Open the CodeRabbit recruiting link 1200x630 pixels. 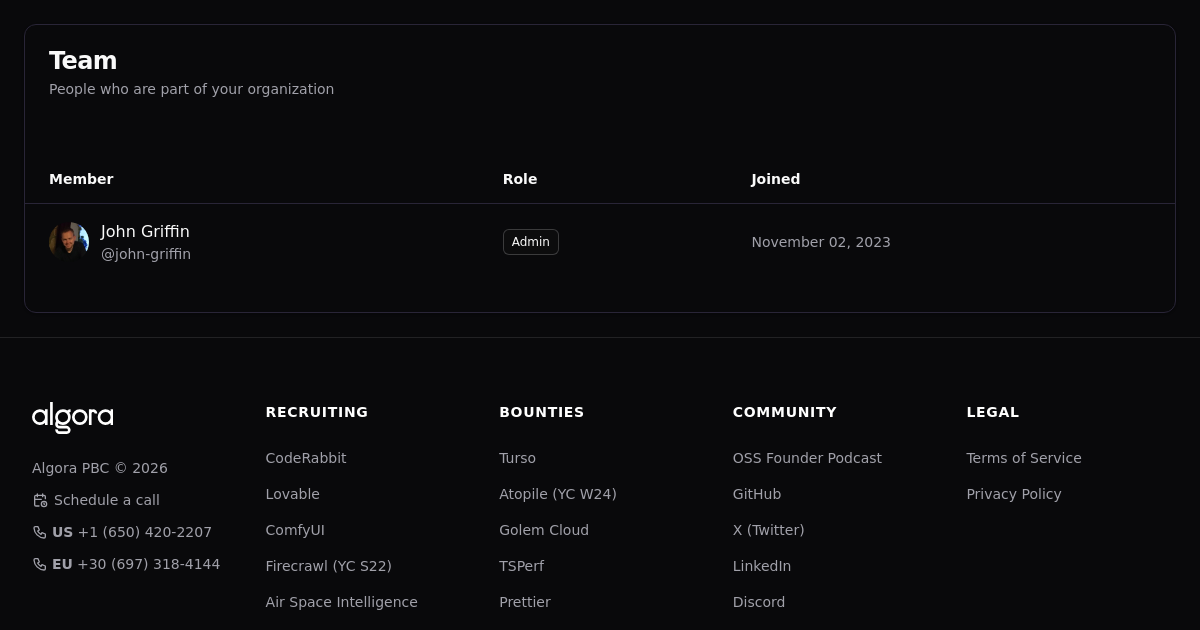pos(305,458)
